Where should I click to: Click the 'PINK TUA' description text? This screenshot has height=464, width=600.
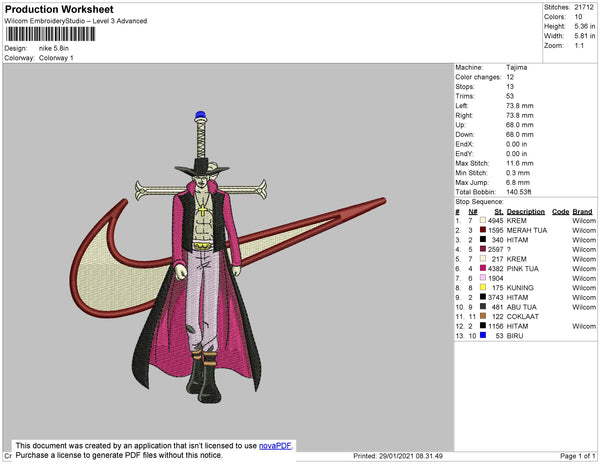[x=522, y=269]
